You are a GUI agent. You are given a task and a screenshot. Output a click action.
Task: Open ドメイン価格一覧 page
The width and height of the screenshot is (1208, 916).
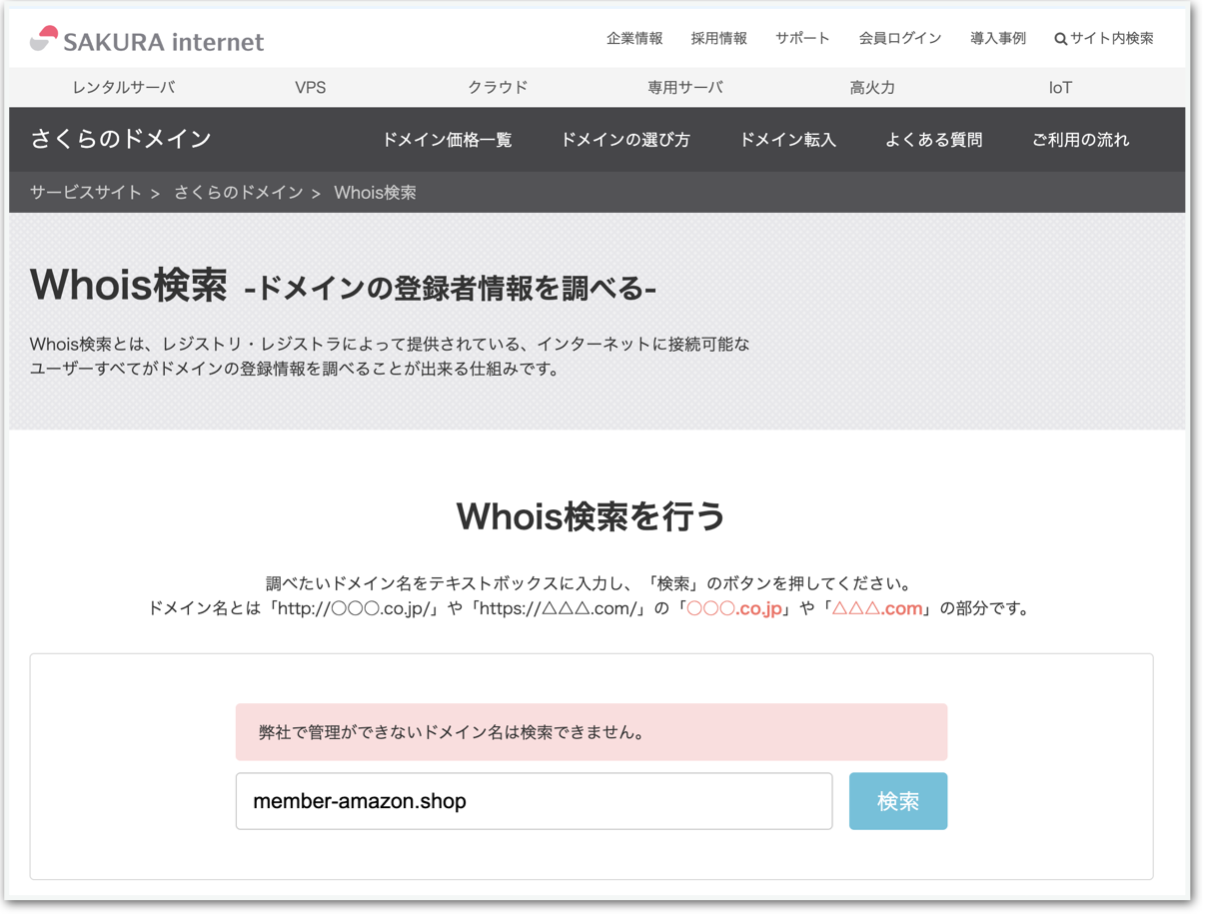447,140
